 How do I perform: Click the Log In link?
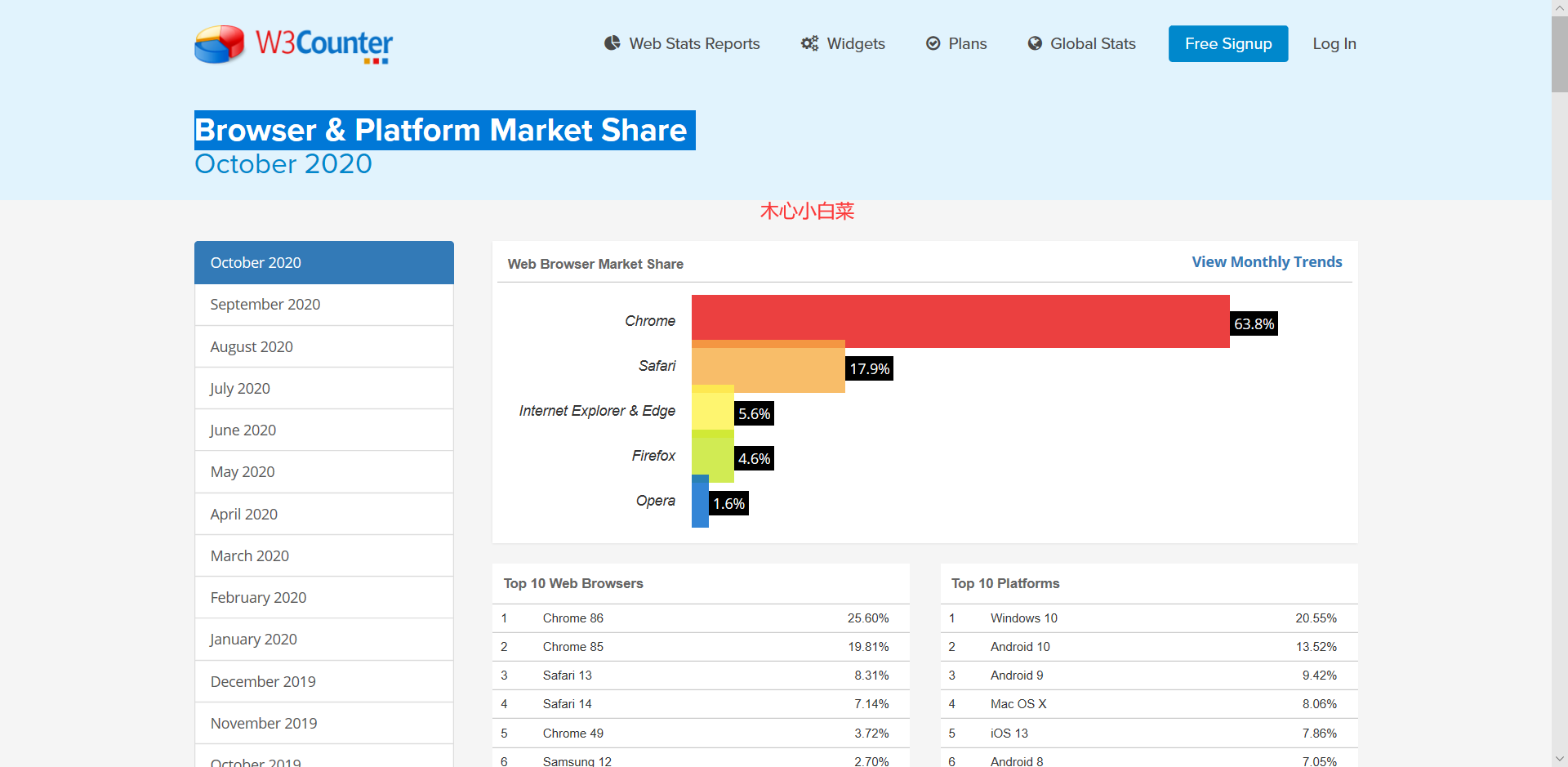pyautogui.click(x=1334, y=43)
